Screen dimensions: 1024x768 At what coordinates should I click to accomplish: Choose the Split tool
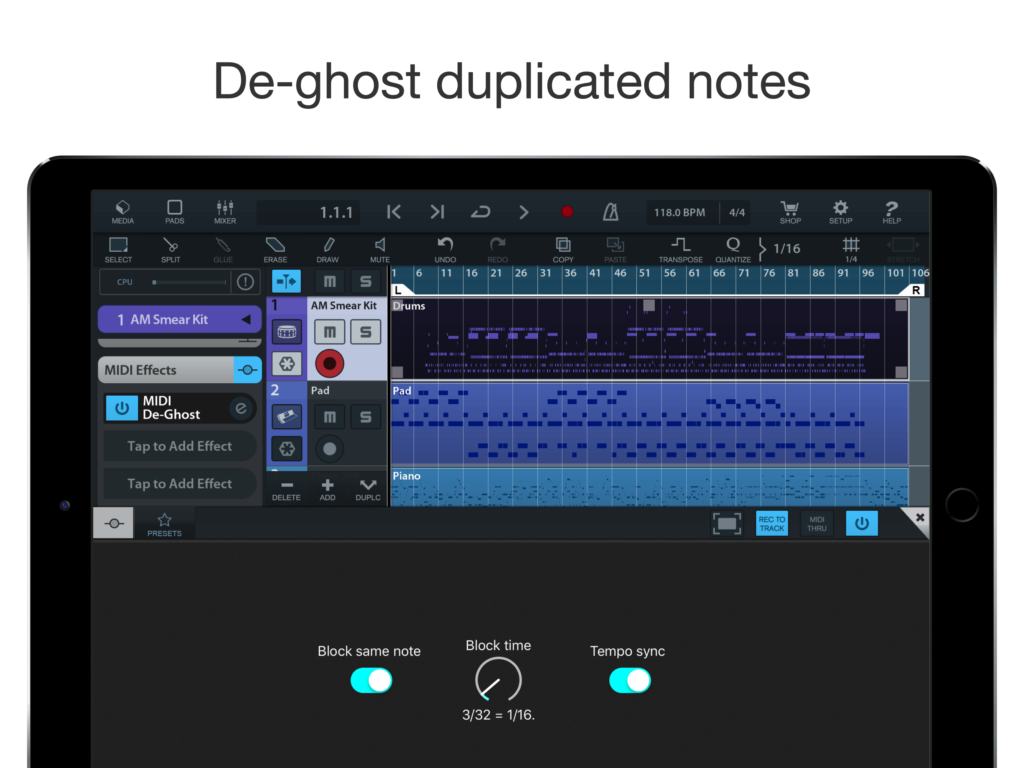tap(170, 250)
